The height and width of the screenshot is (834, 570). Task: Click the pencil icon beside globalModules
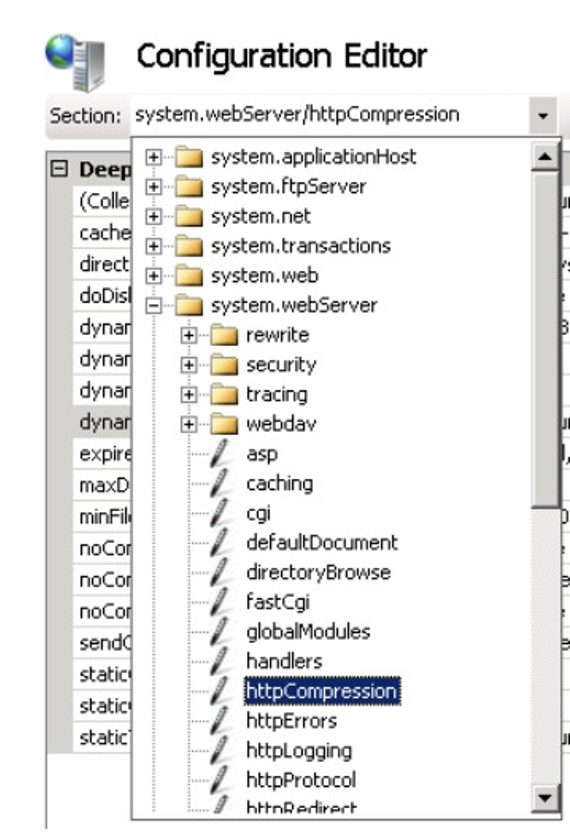220,632
